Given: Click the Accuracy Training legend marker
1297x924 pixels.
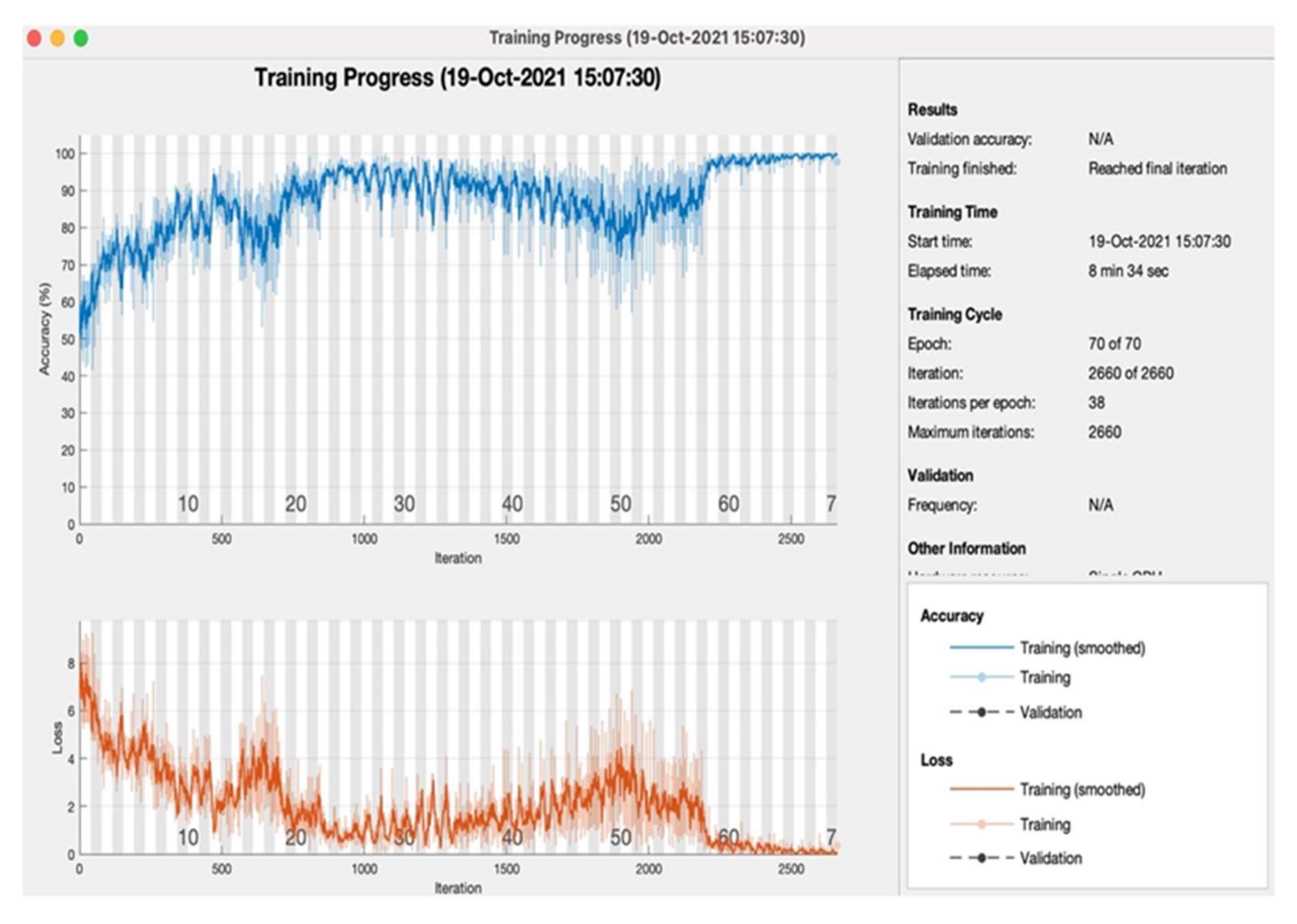Looking at the screenshot, I should 981,677.
